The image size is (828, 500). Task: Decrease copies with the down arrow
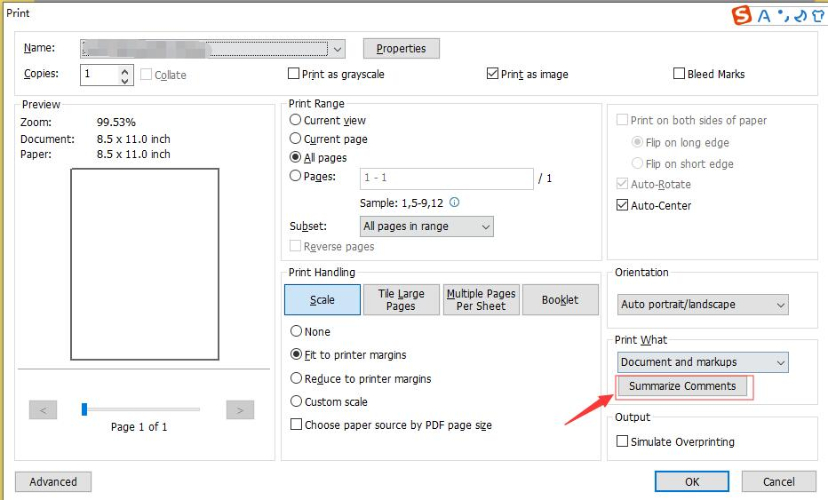point(125,80)
